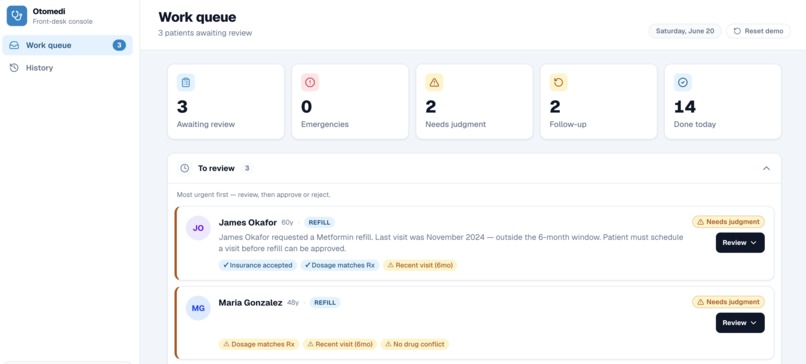This screenshot has width=806, height=364.
Task: Click the Work queue count badge 3
Action: tap(119, 45)
